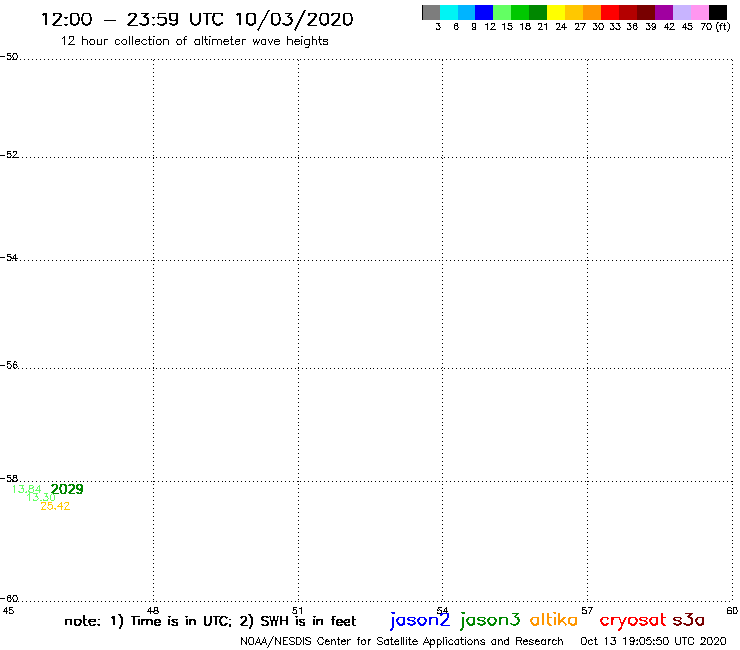Screen dimensions: 740x650
Task: Click the longitude axis label 45
Action: [x=8, y=610]
